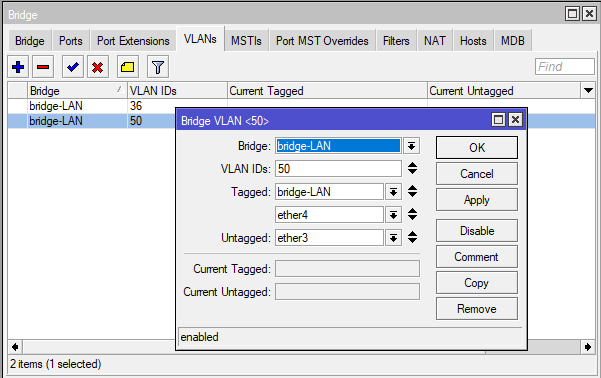The height and width of the screenshot is (378, 601).
Task: Click the red X Disable icon
Action: click(97, 67)
